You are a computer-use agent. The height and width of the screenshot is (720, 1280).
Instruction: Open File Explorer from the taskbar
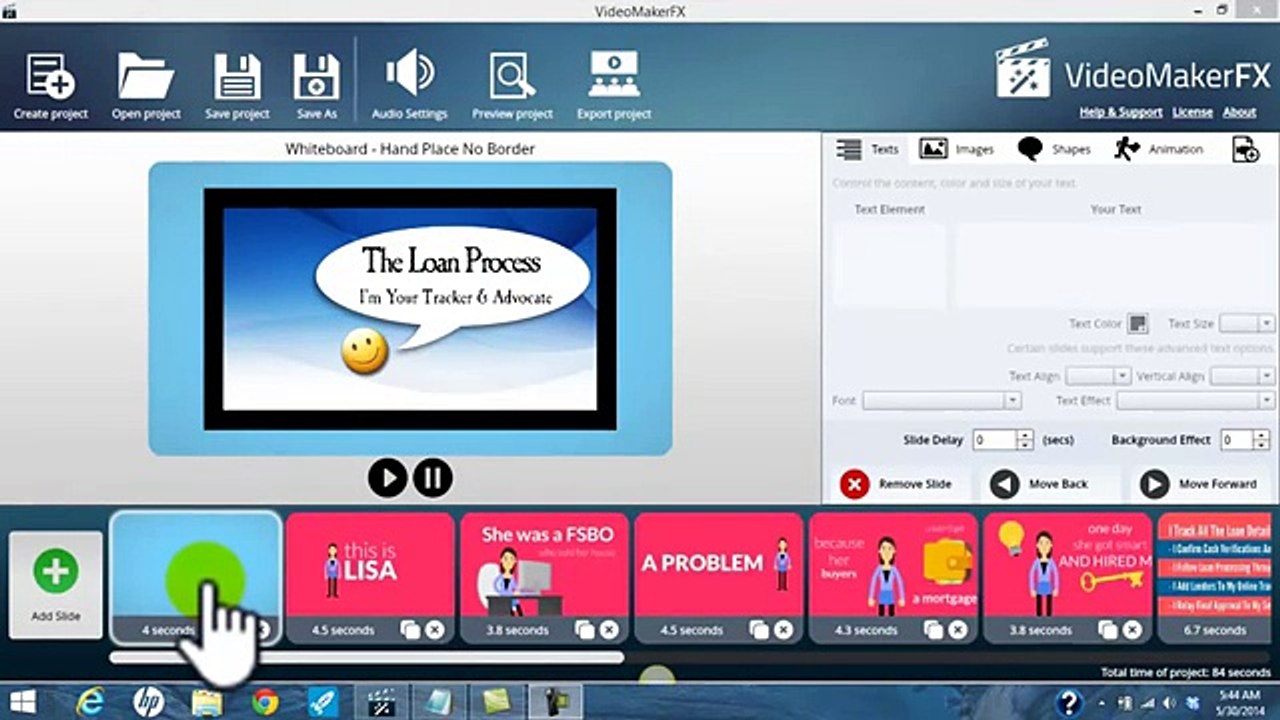(207, 702)
